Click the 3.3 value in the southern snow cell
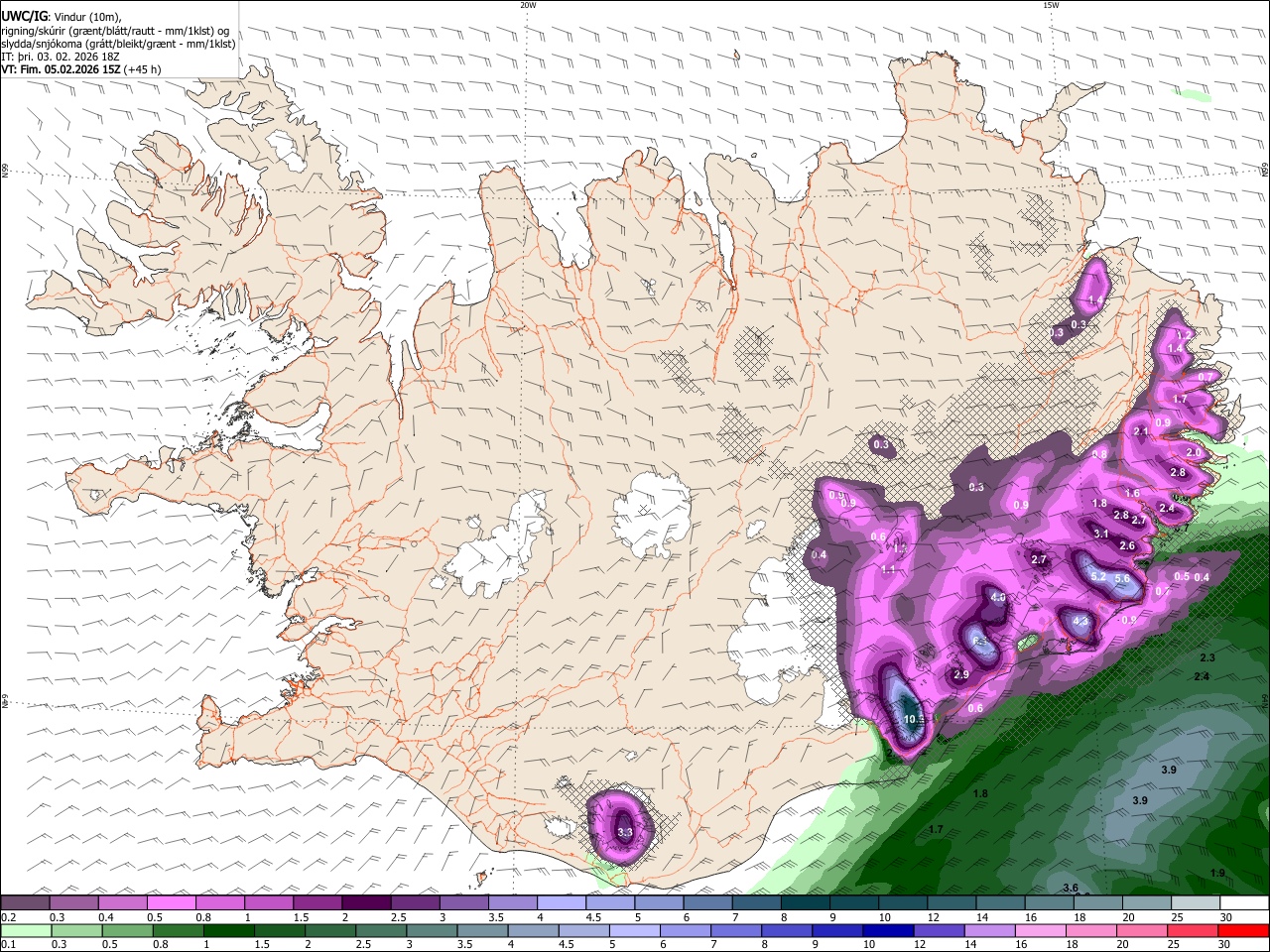The height and width of the screenshot is (952, 1270). 625,832
